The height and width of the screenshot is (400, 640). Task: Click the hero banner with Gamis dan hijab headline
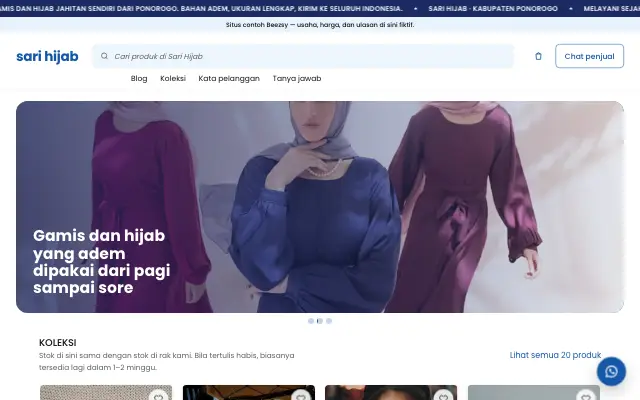320,207
